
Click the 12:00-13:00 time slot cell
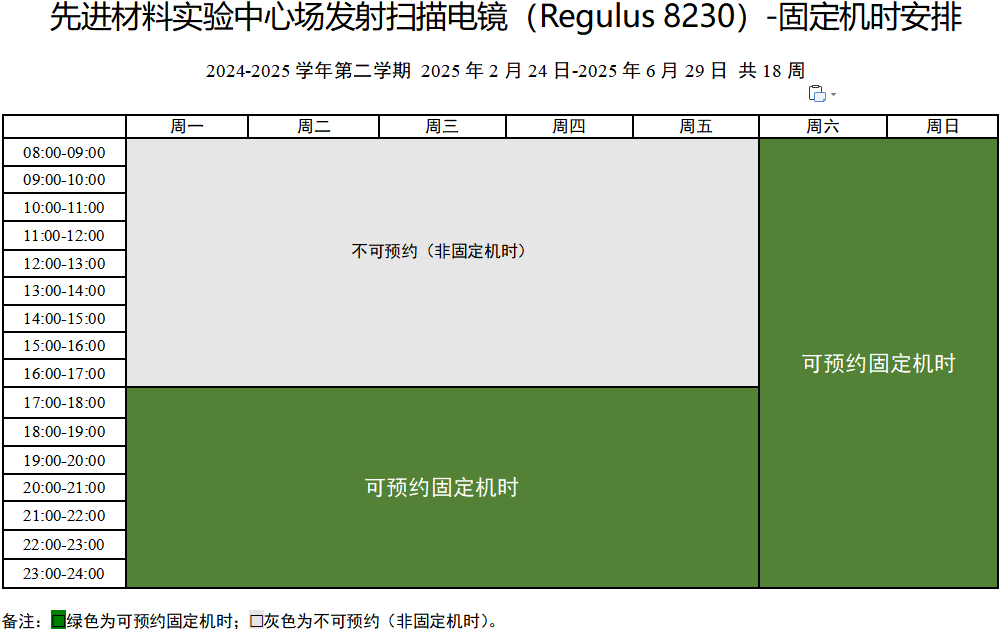(64, 264)
